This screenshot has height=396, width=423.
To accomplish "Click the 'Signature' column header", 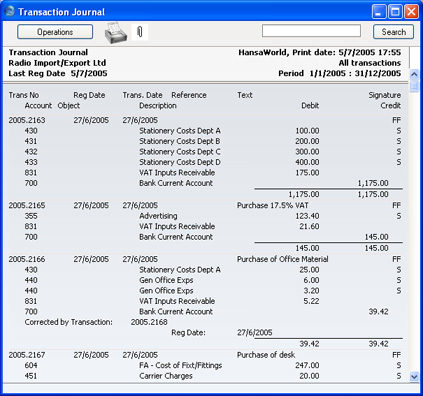I will (385, 95).
